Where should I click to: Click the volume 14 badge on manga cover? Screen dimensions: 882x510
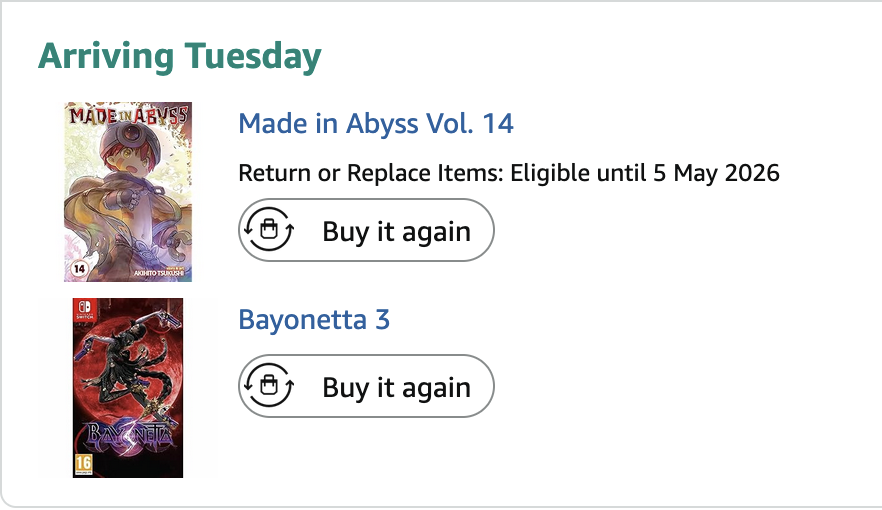coord(74,270)
